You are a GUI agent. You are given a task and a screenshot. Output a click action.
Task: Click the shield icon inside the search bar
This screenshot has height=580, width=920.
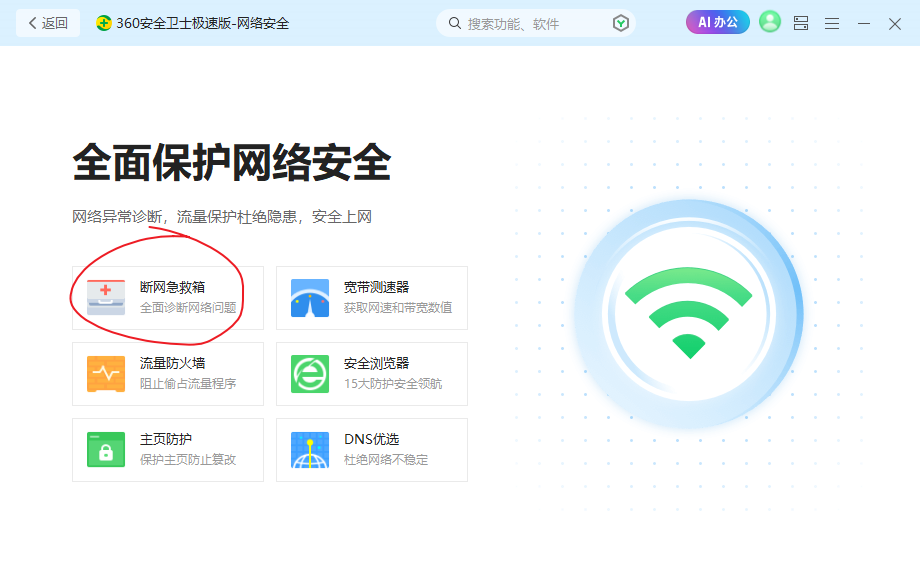tap(619, 22)
